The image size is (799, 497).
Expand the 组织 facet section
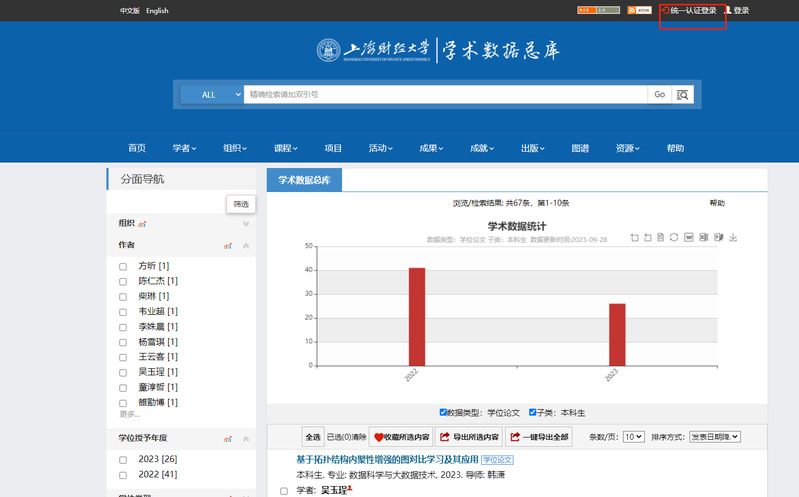(246, 223)
